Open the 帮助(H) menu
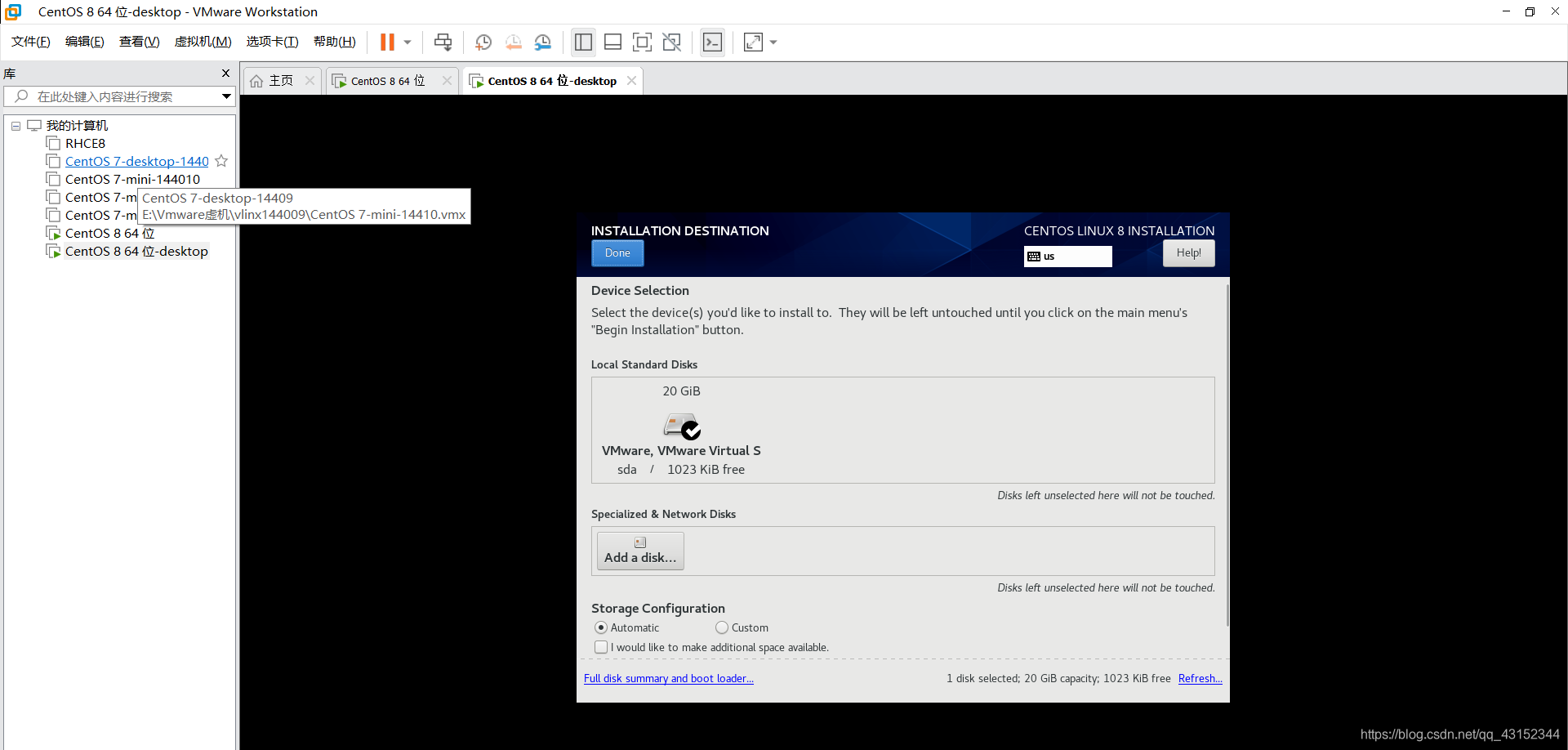This screenshot has width=1568, height=750. point(335,42)
